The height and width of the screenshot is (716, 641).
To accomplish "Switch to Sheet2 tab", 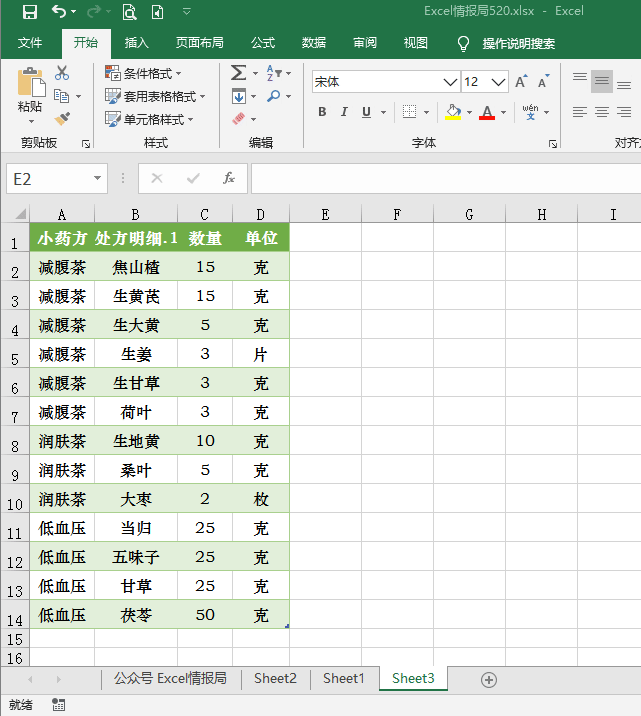I will (x=275, y=679).
